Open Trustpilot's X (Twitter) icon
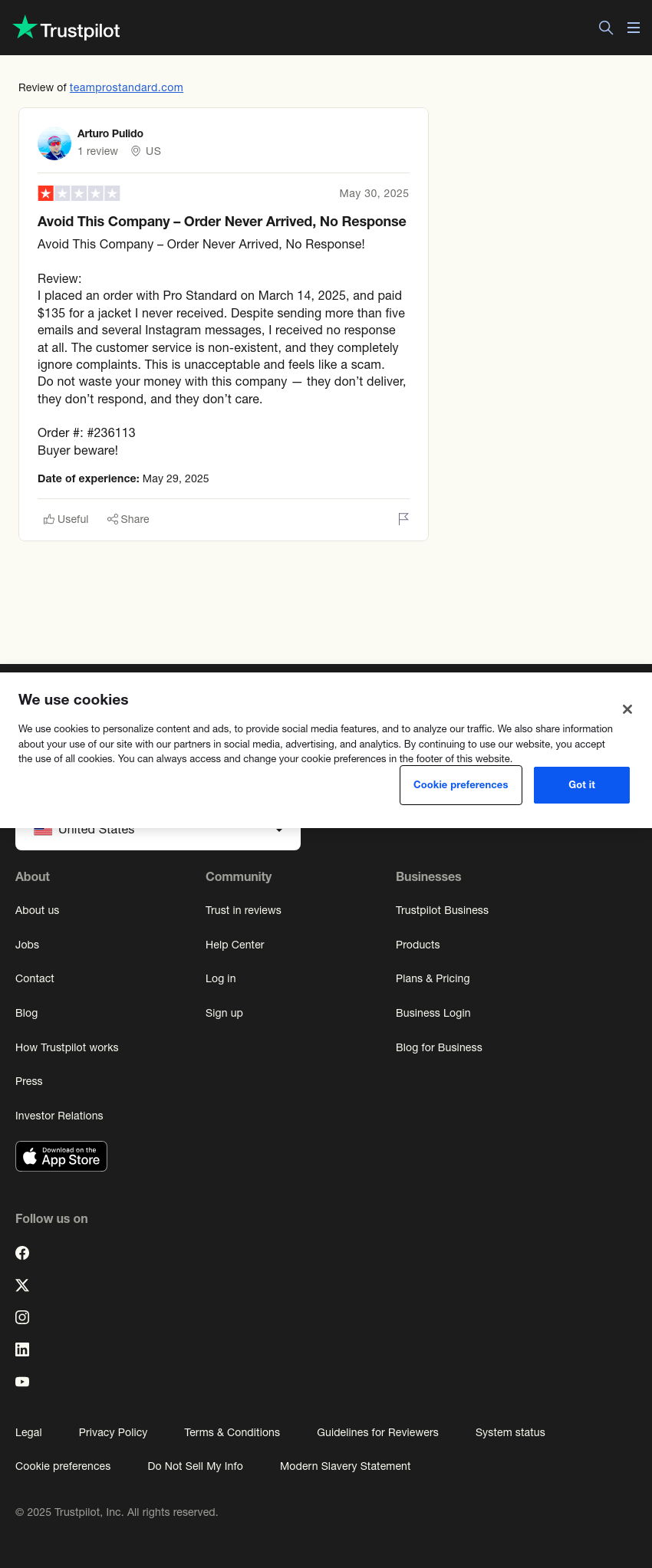The image size is (652, 1568). 22,1285
